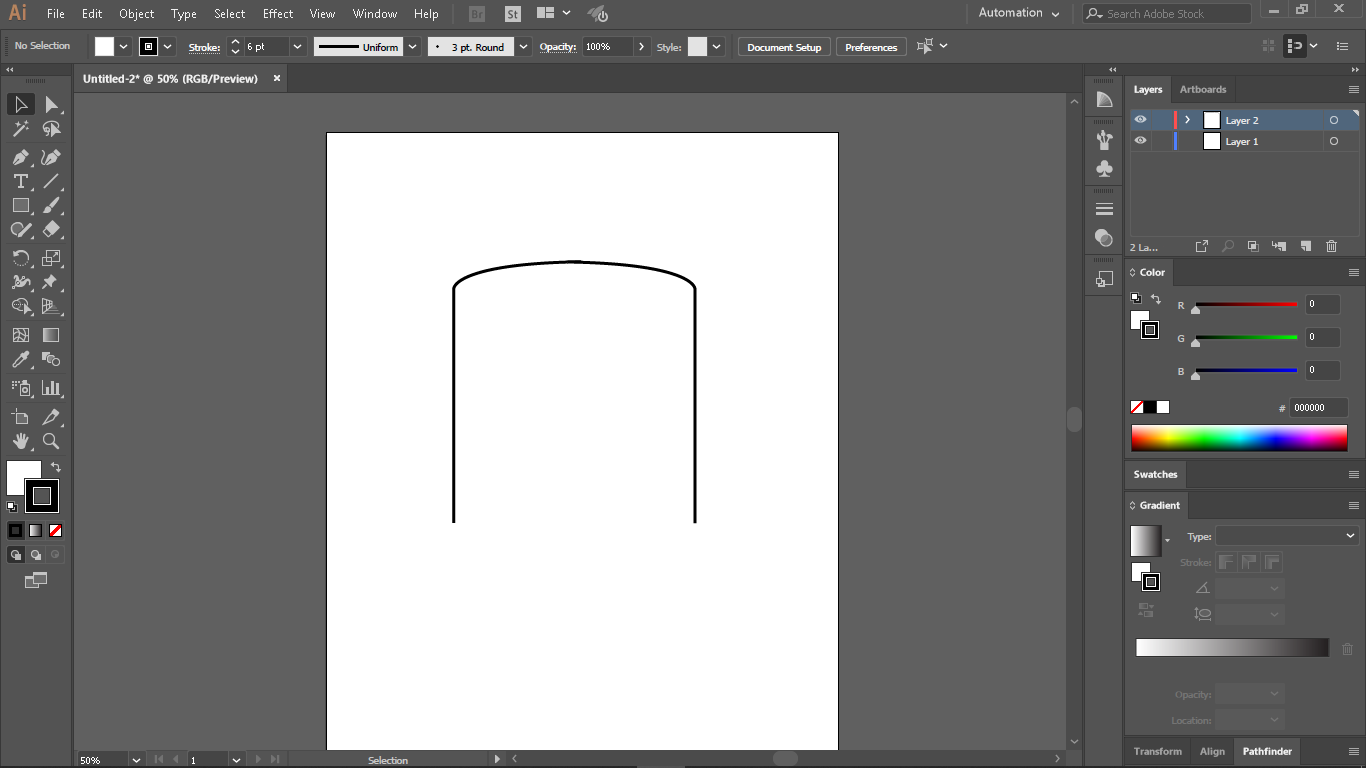Set toolbox paint mode to Gradient
1366x768 pixels.
[x=36, y=530]
